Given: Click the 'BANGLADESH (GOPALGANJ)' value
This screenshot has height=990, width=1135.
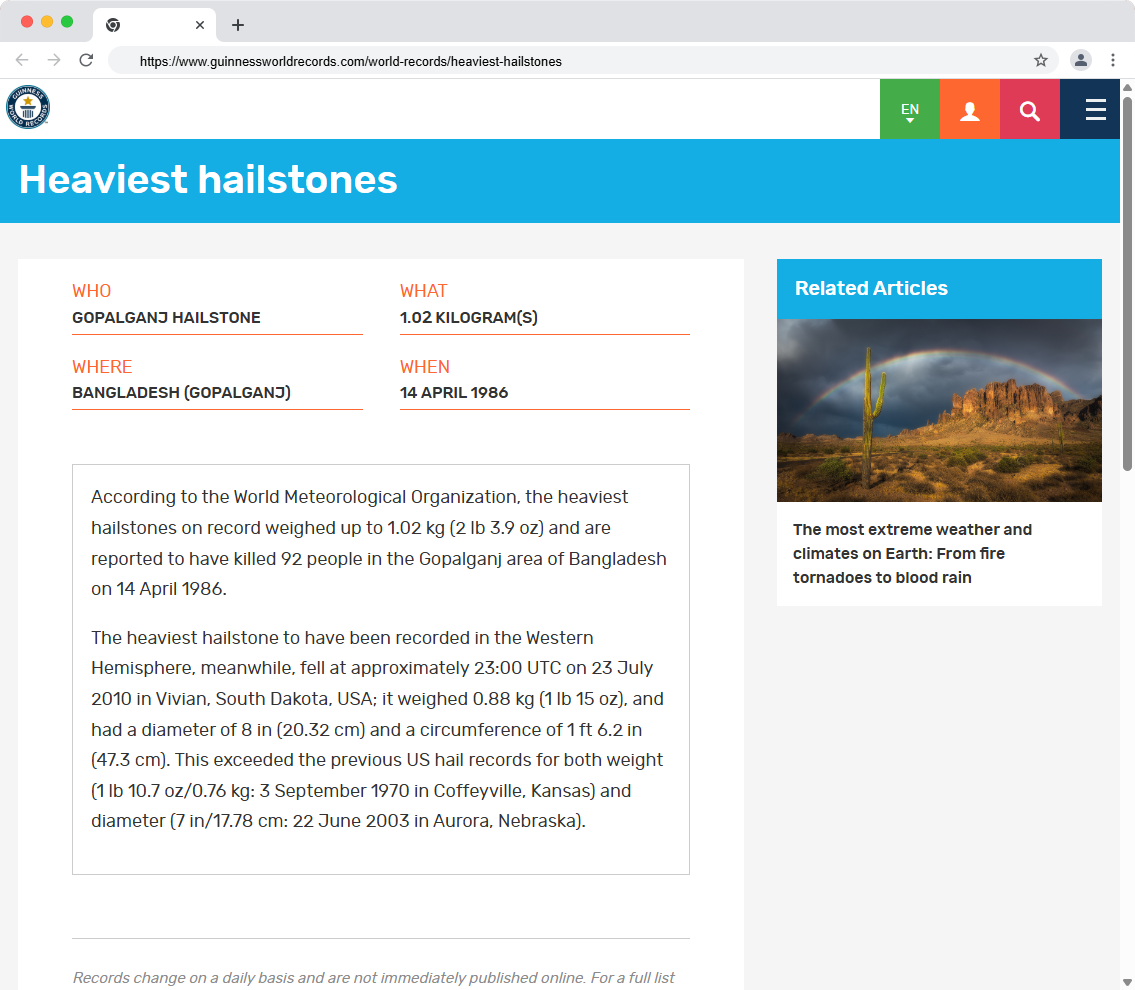Looking at the screenshot, I should click(x=182, y=392).
